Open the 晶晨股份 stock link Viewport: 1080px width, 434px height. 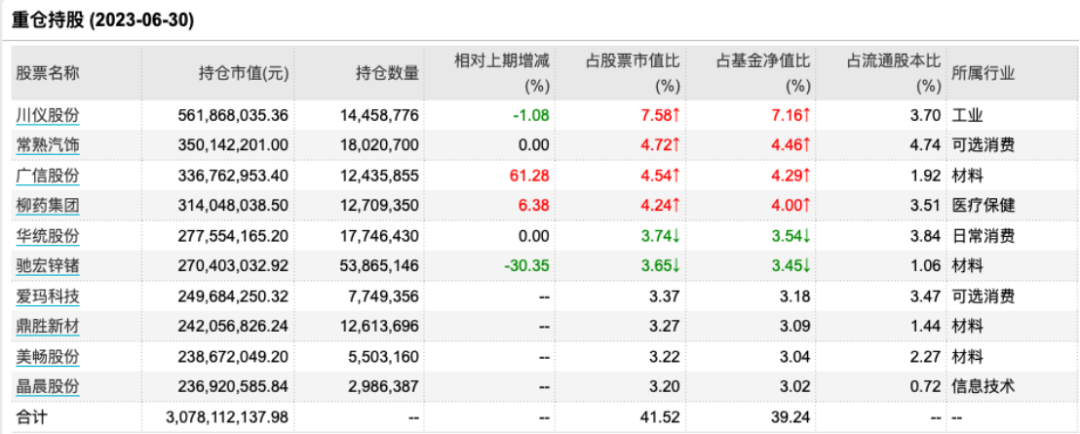coord(48,387)
